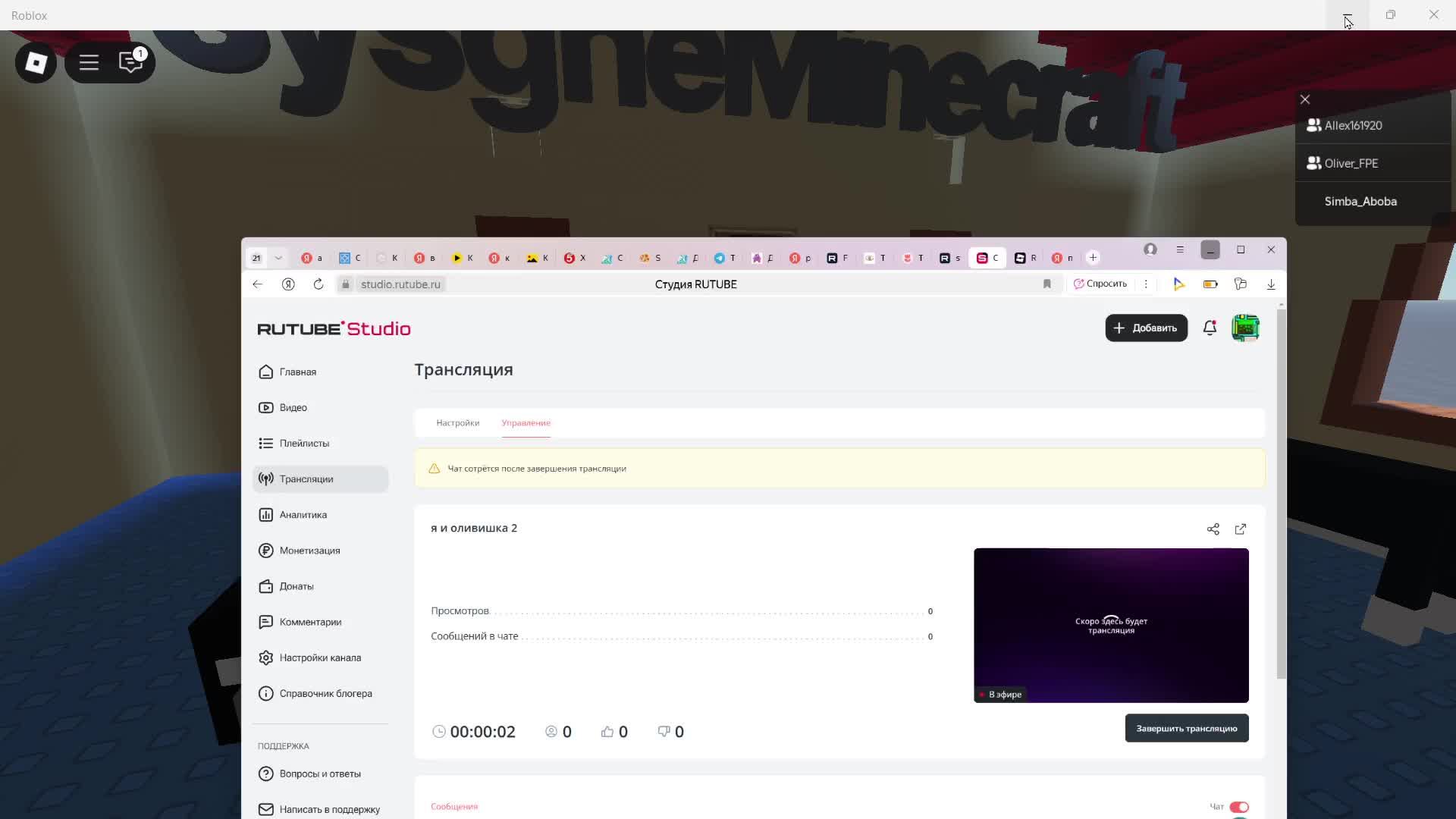Expand the tab group dropdown arrow
The width and height of the screenshot is (1456, 819).
[x=278, y=258]
